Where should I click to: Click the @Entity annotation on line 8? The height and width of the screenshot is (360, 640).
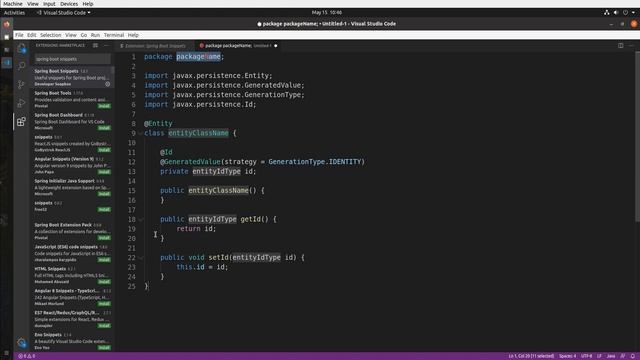pos(158,123)
